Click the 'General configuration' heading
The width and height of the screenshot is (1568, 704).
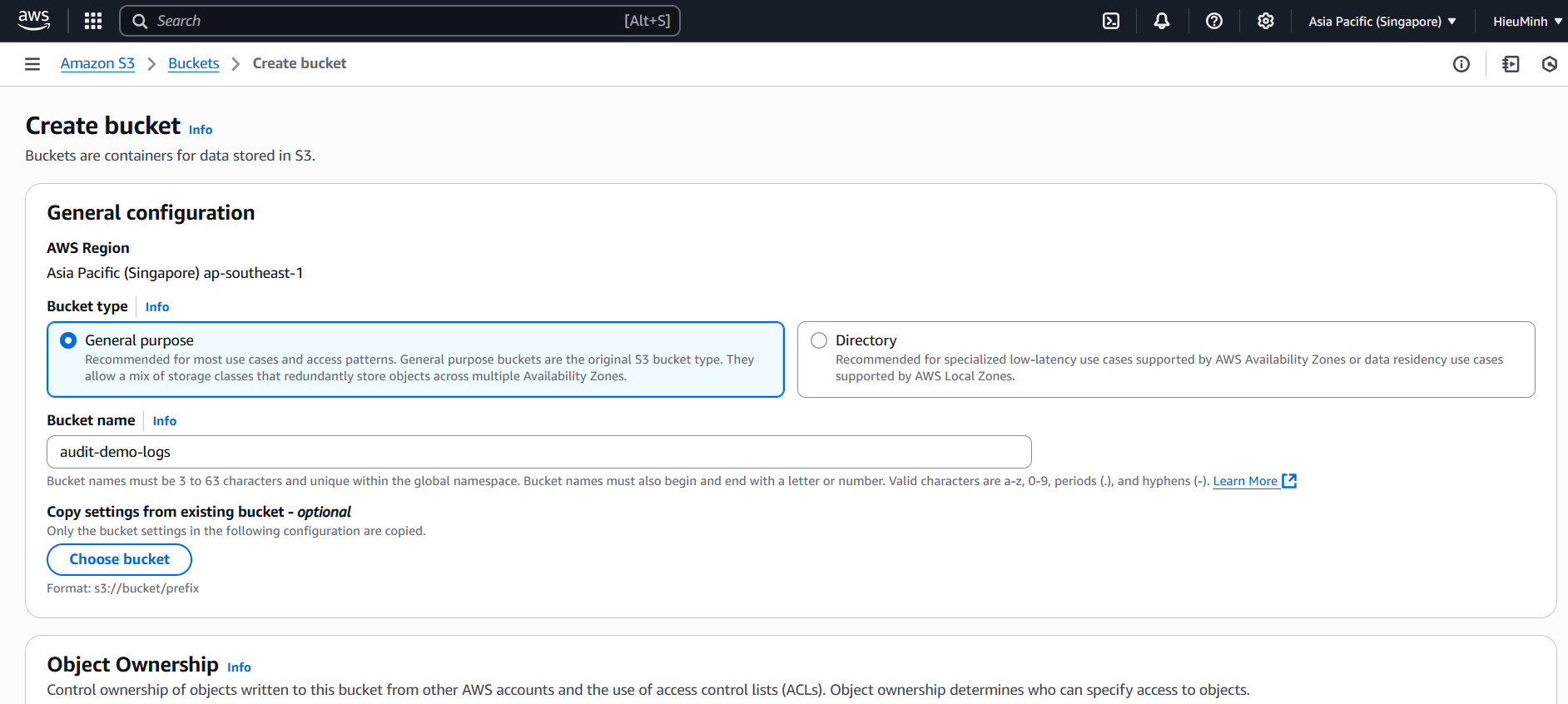coord(151,213)
